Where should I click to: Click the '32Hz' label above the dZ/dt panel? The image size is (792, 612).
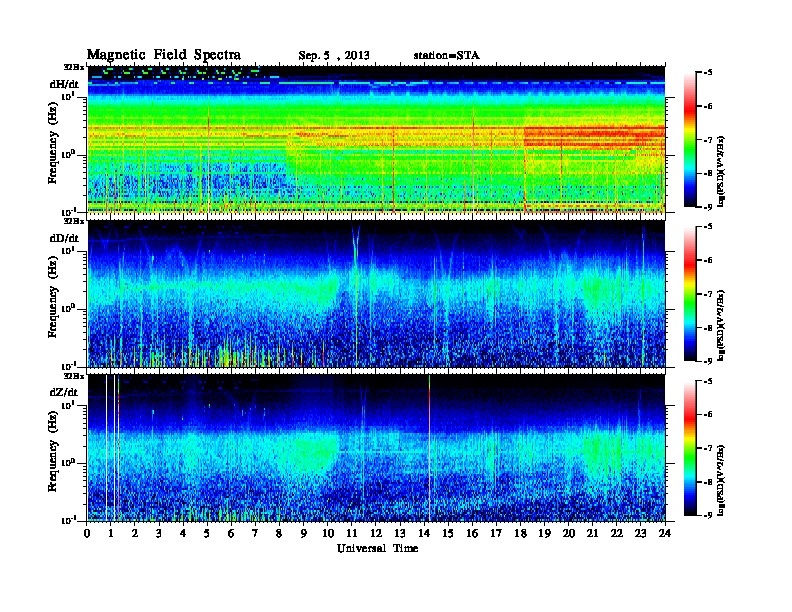click(74, 376)
